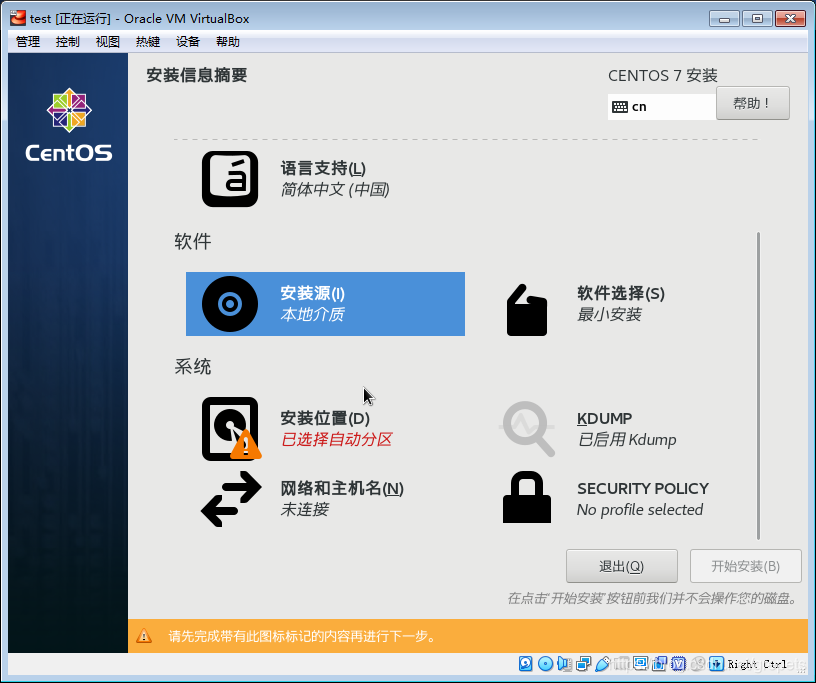This screenshot has width=816, height=683.
Task: Open the Language Support (语言支持) icon
Action: pos(230,179)
